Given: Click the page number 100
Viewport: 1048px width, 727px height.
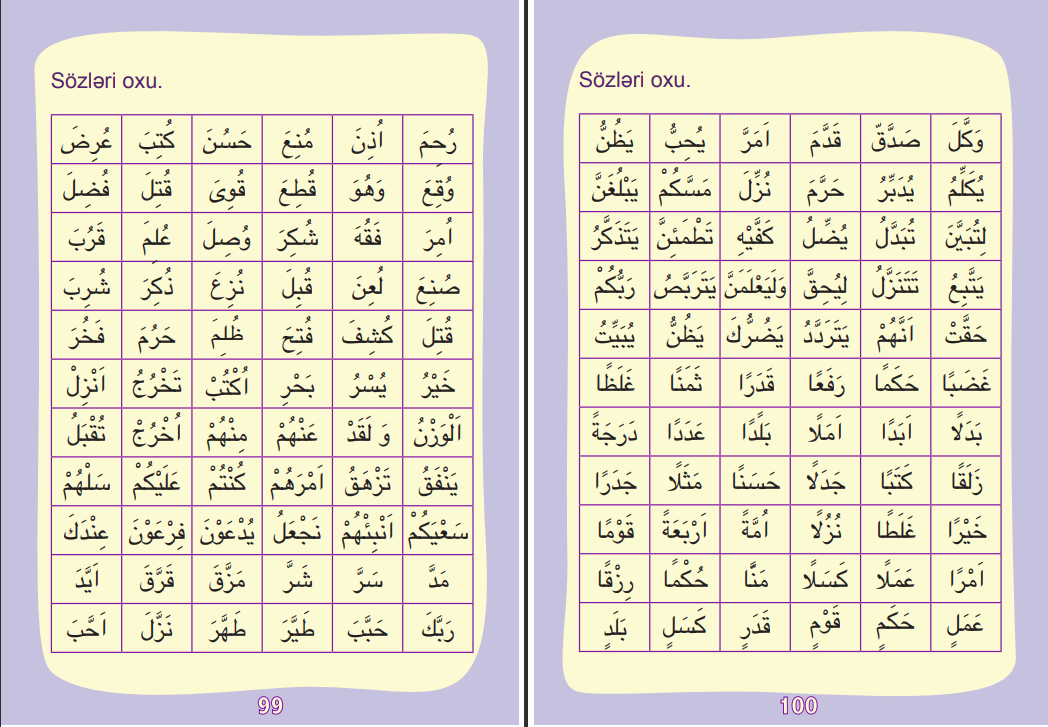Looking at the screenshot, I should pos(798,706).
